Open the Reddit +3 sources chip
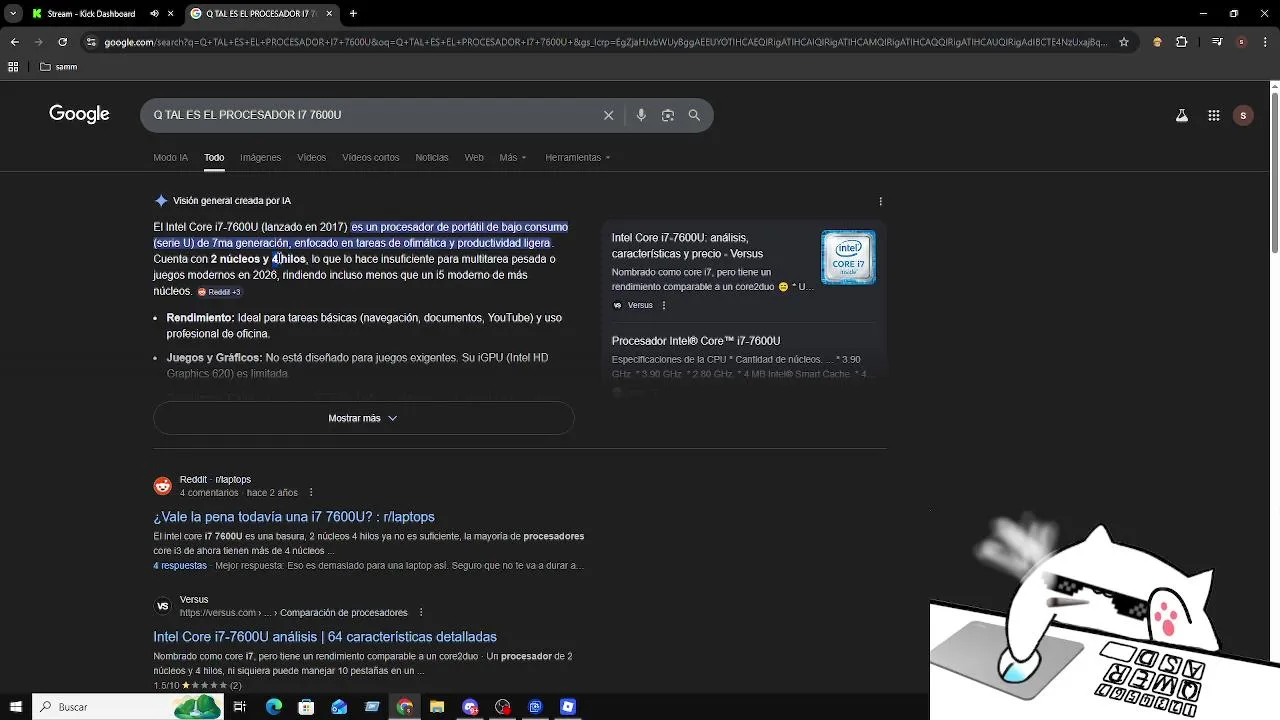Screen dimensions: 1280x720 220,292
